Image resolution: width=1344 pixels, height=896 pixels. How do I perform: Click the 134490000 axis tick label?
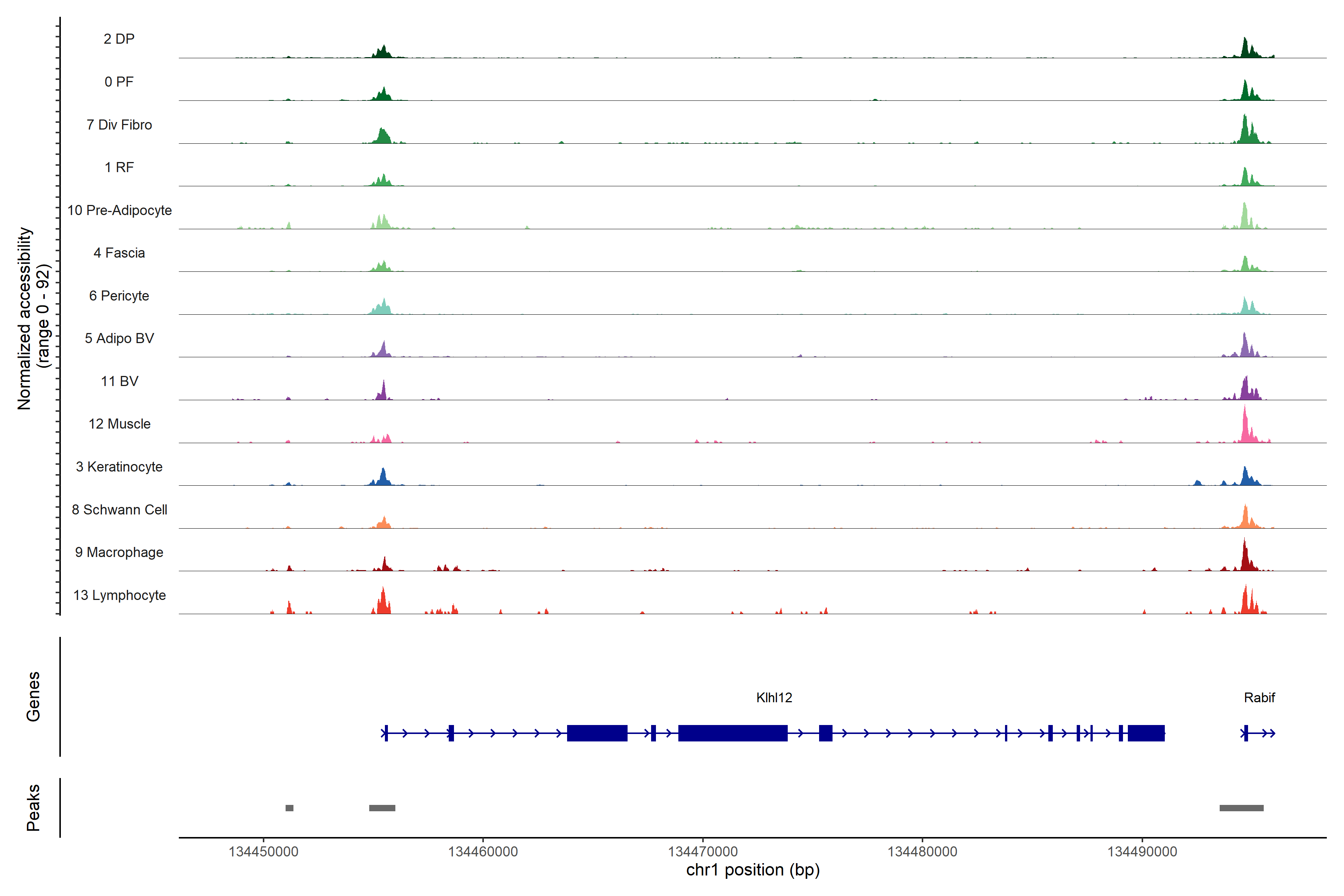click(1142, 852)
